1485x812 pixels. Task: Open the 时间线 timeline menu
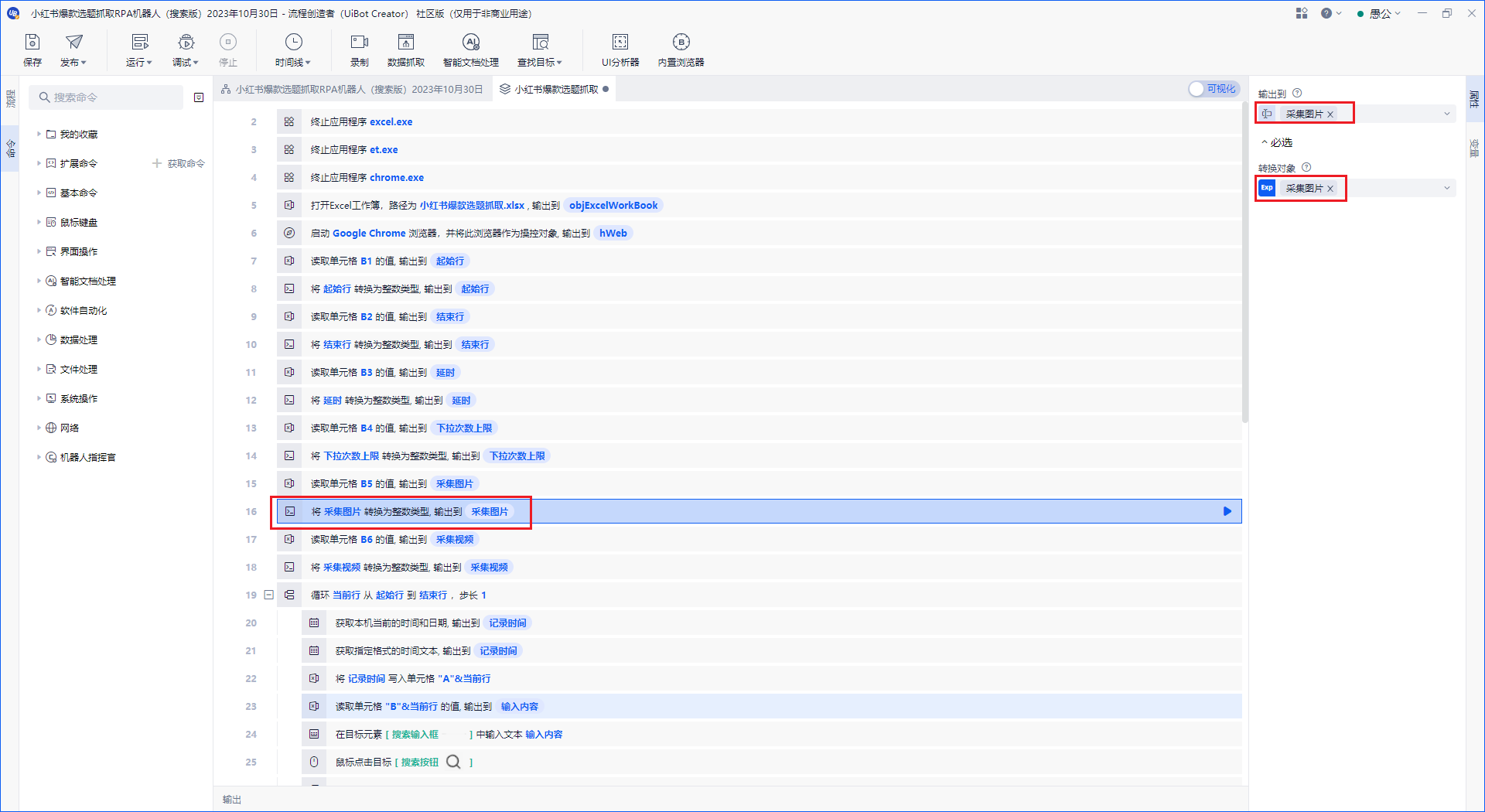pos(293,49)
